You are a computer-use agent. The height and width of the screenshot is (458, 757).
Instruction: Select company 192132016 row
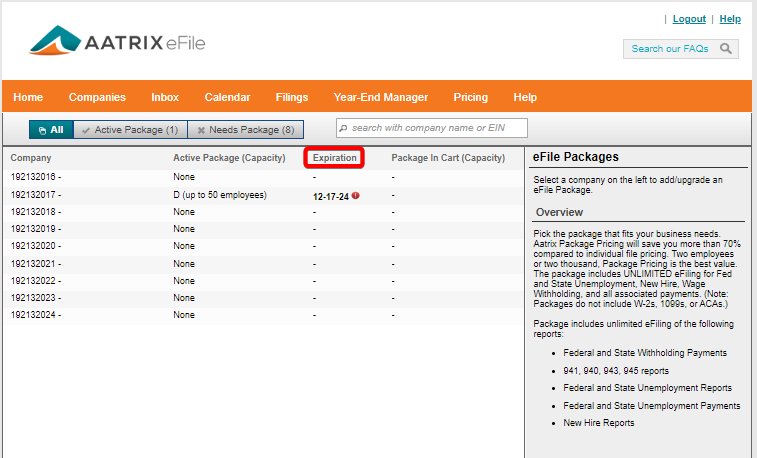click(264, 177)
